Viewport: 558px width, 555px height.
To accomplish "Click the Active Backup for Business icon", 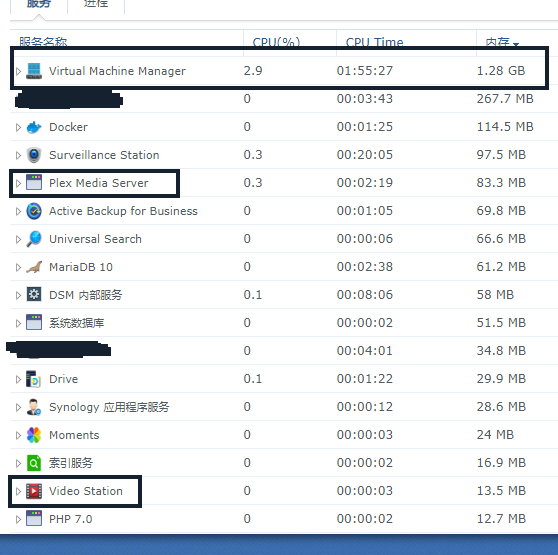I will click(34, 211).
